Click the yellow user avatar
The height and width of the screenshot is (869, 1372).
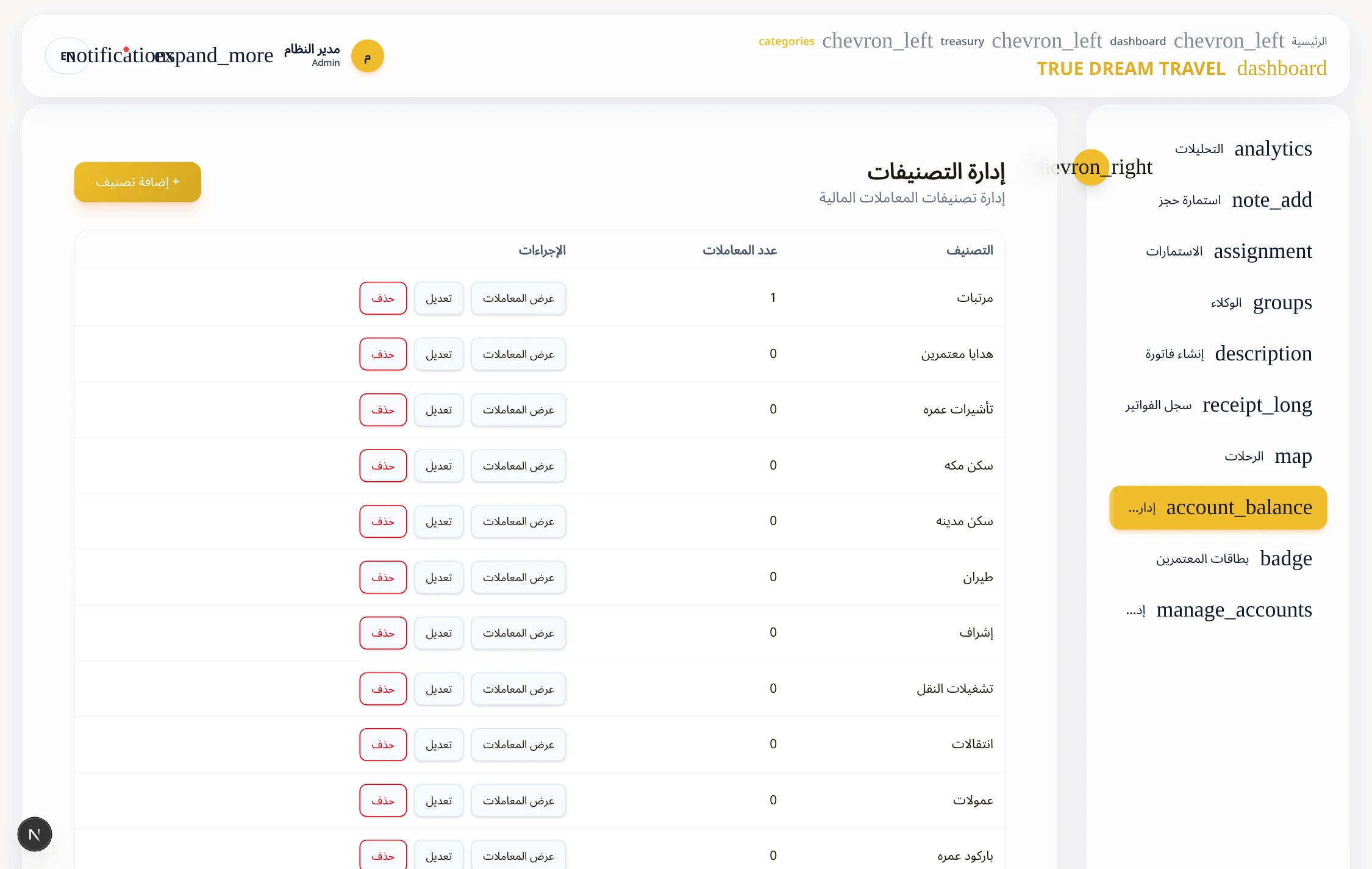(367, 56)
